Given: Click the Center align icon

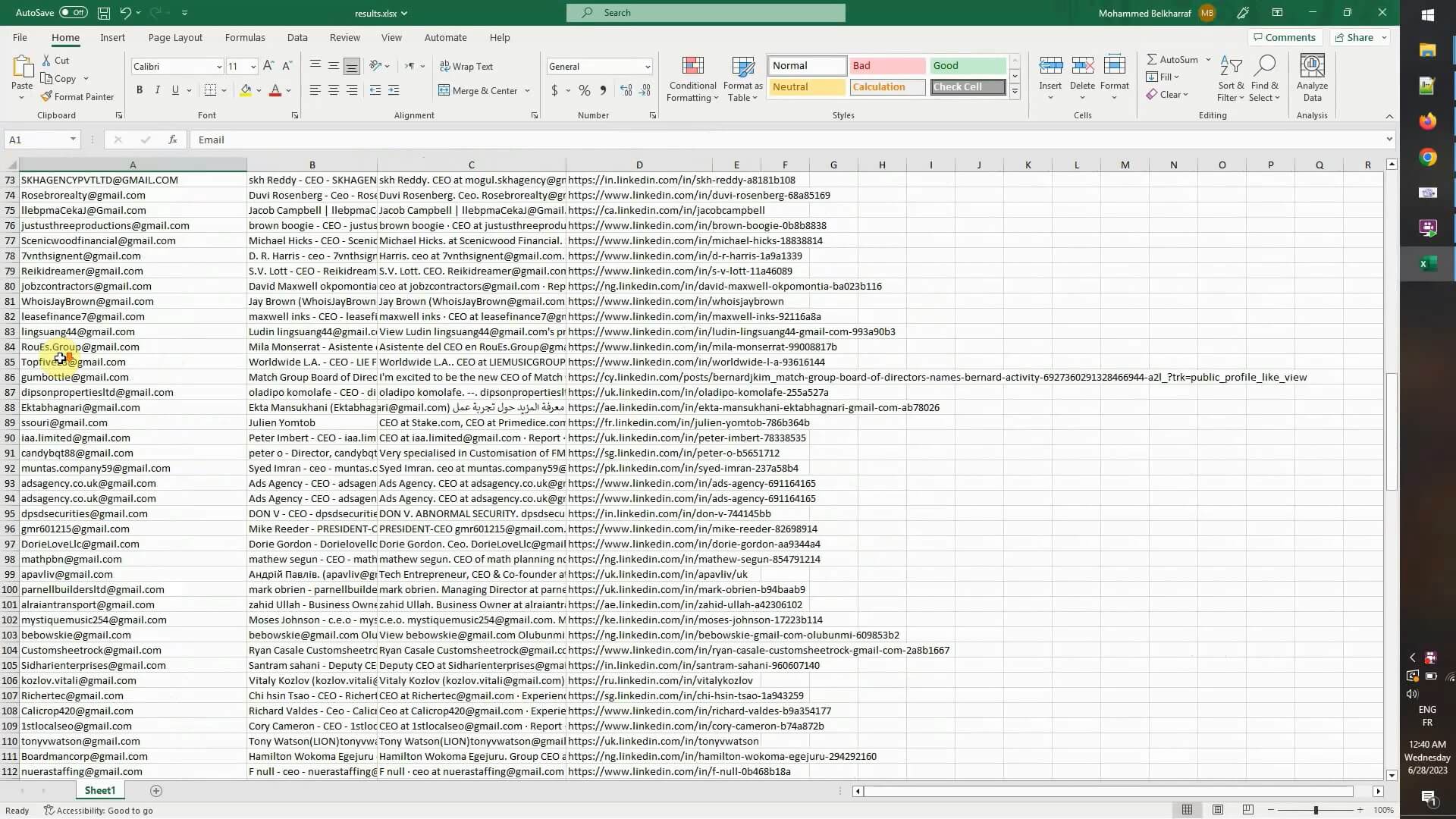Looking at the screenshot, I should (x=333, y=90).
